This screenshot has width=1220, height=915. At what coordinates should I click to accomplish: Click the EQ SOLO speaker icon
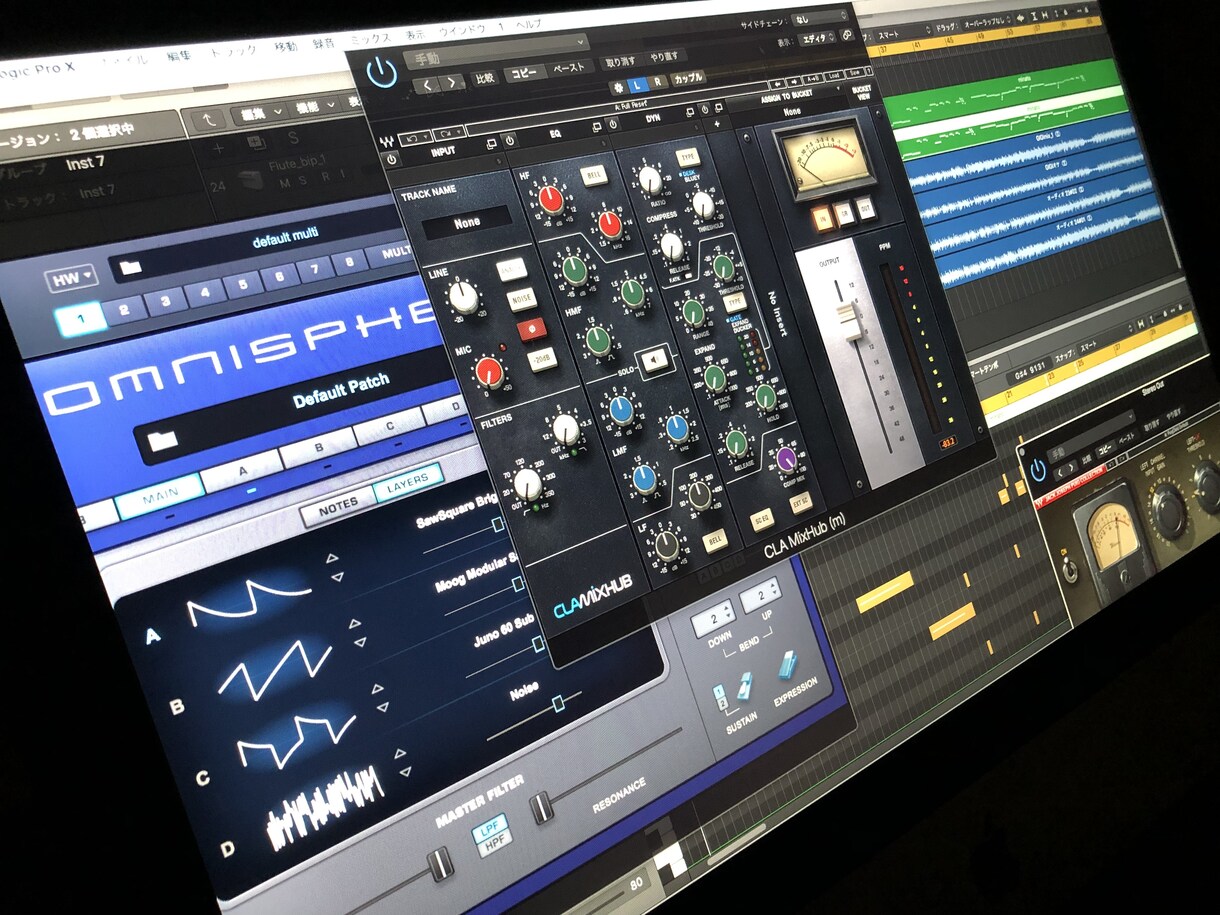[655, 360]
